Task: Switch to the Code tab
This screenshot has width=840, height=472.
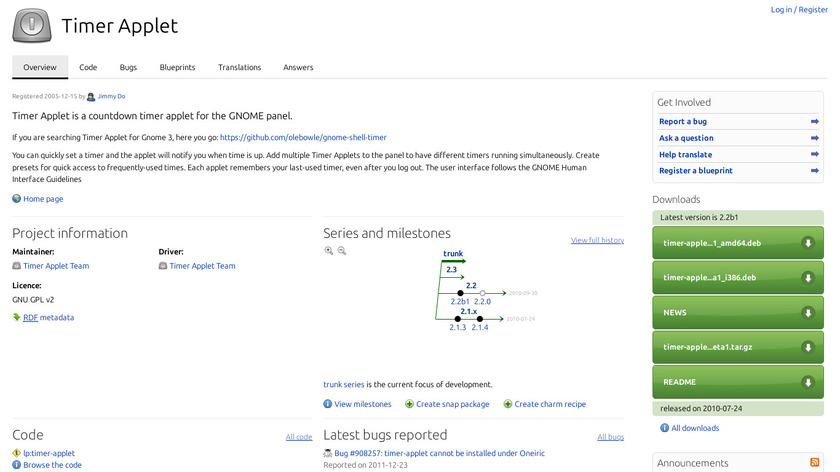Action: pos(88,67)
